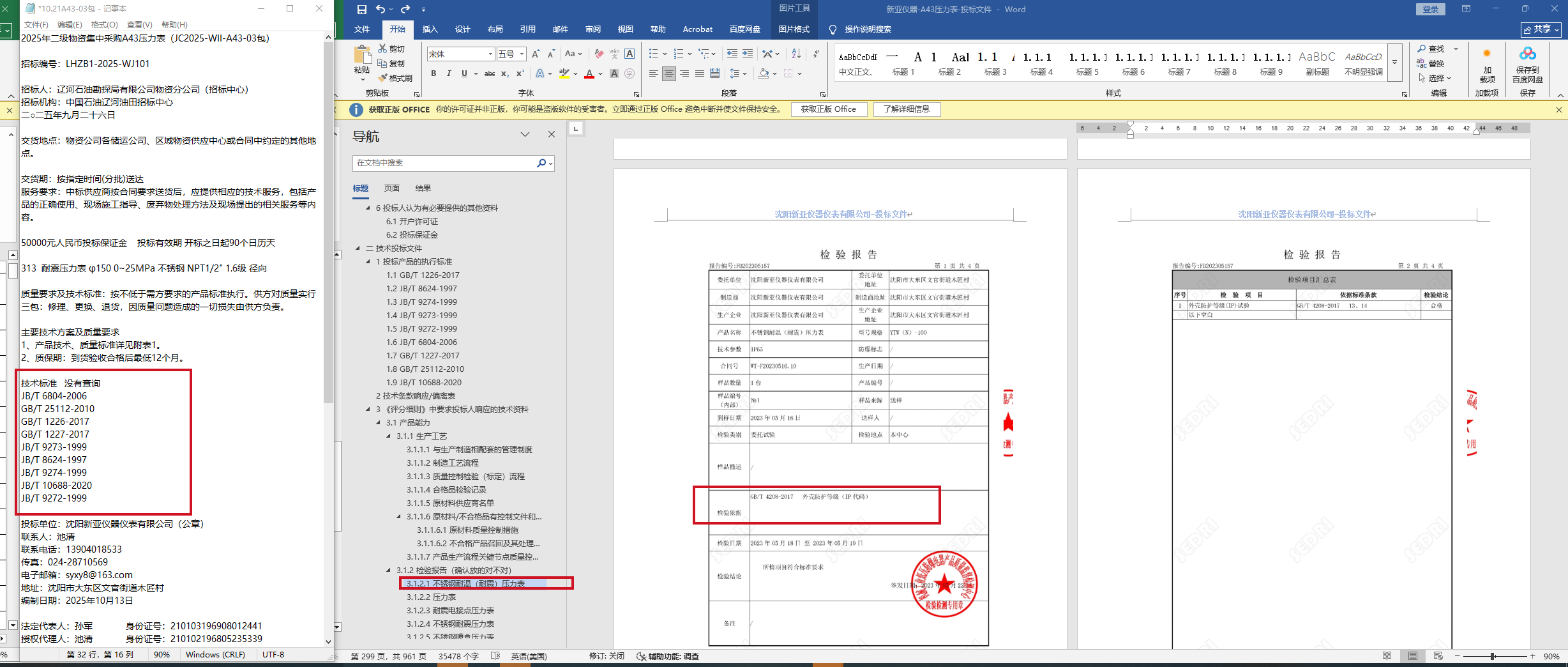Screen dimensions: 1568x667
Task: Click the Cut scissors button
Action: click(x=391, y=49)
